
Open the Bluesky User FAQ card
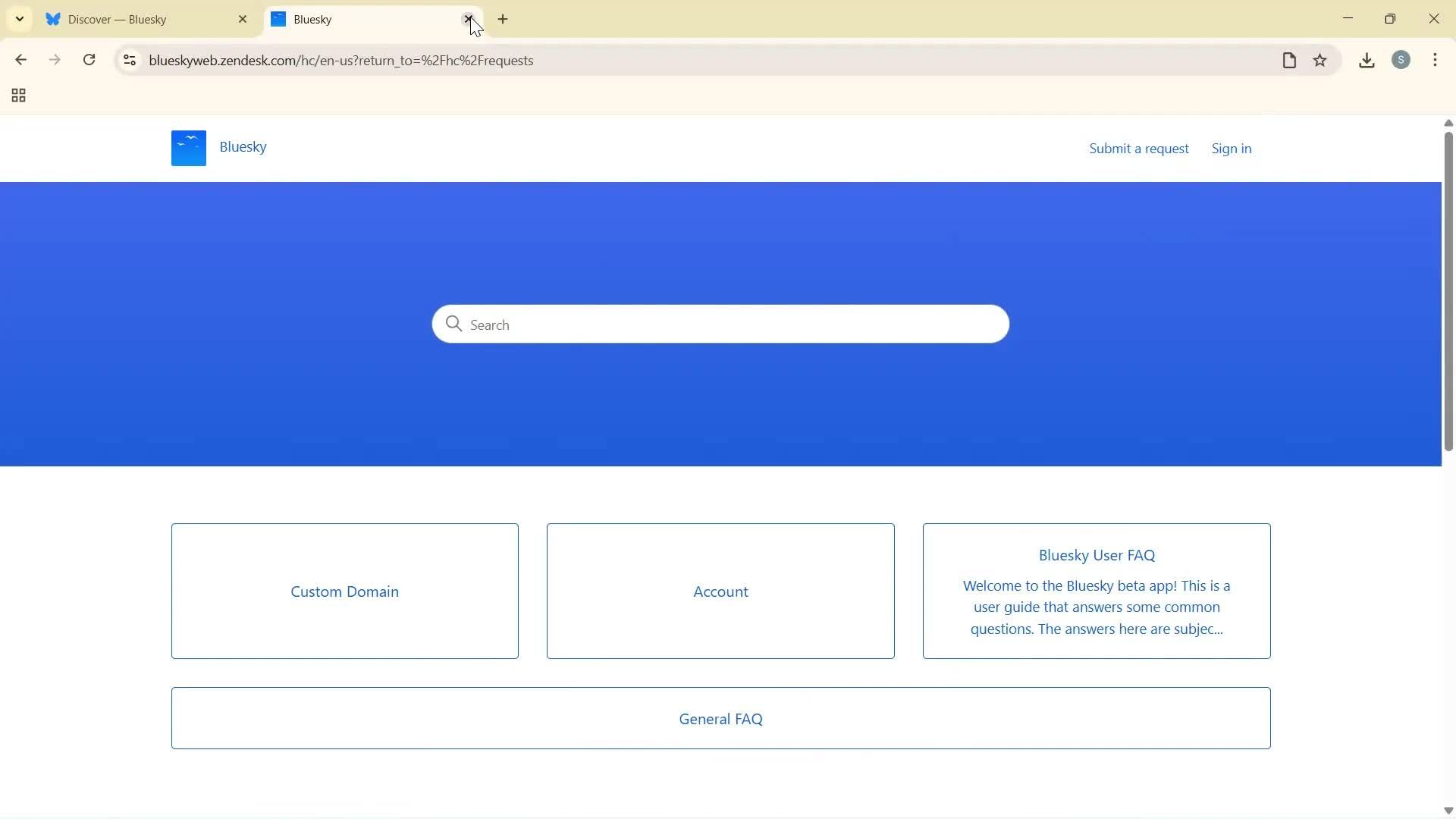[1096, 591]
